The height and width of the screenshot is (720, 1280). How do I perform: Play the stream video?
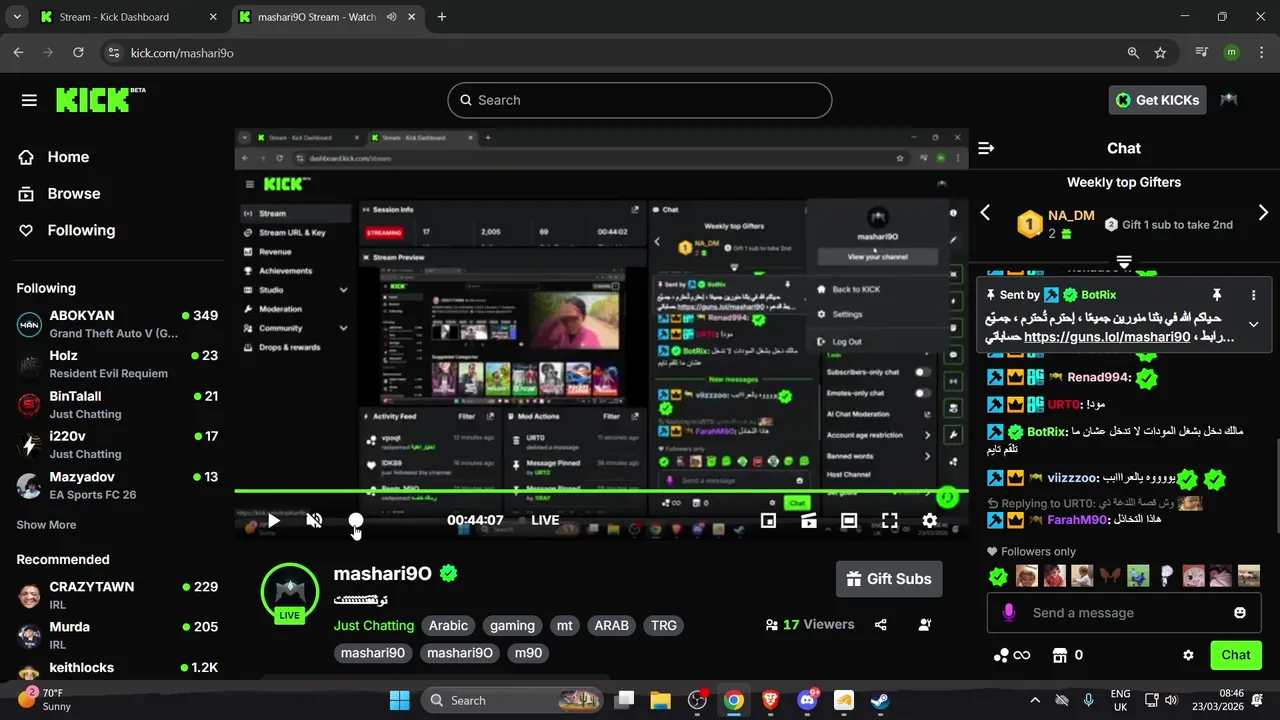[273, 520]
